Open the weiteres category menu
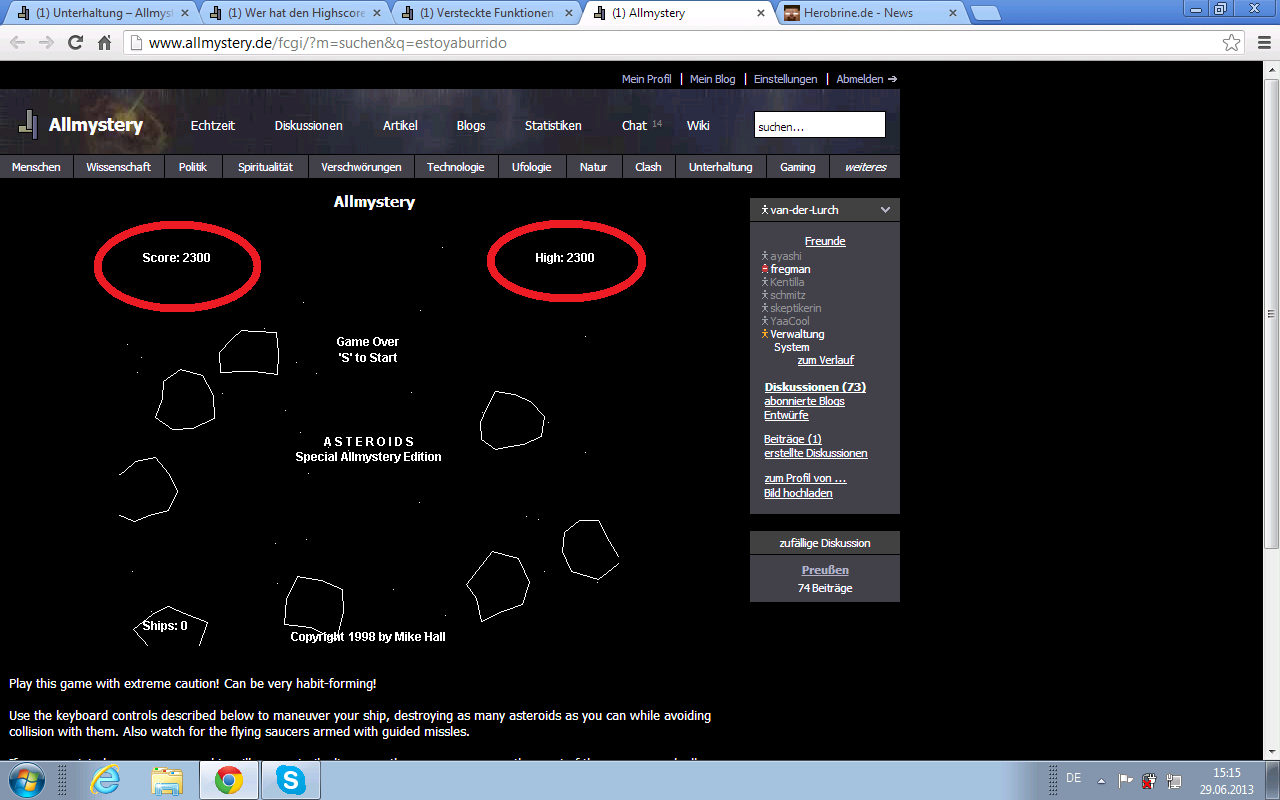This screenshot has width=1280, height=800. pos(865,167)
